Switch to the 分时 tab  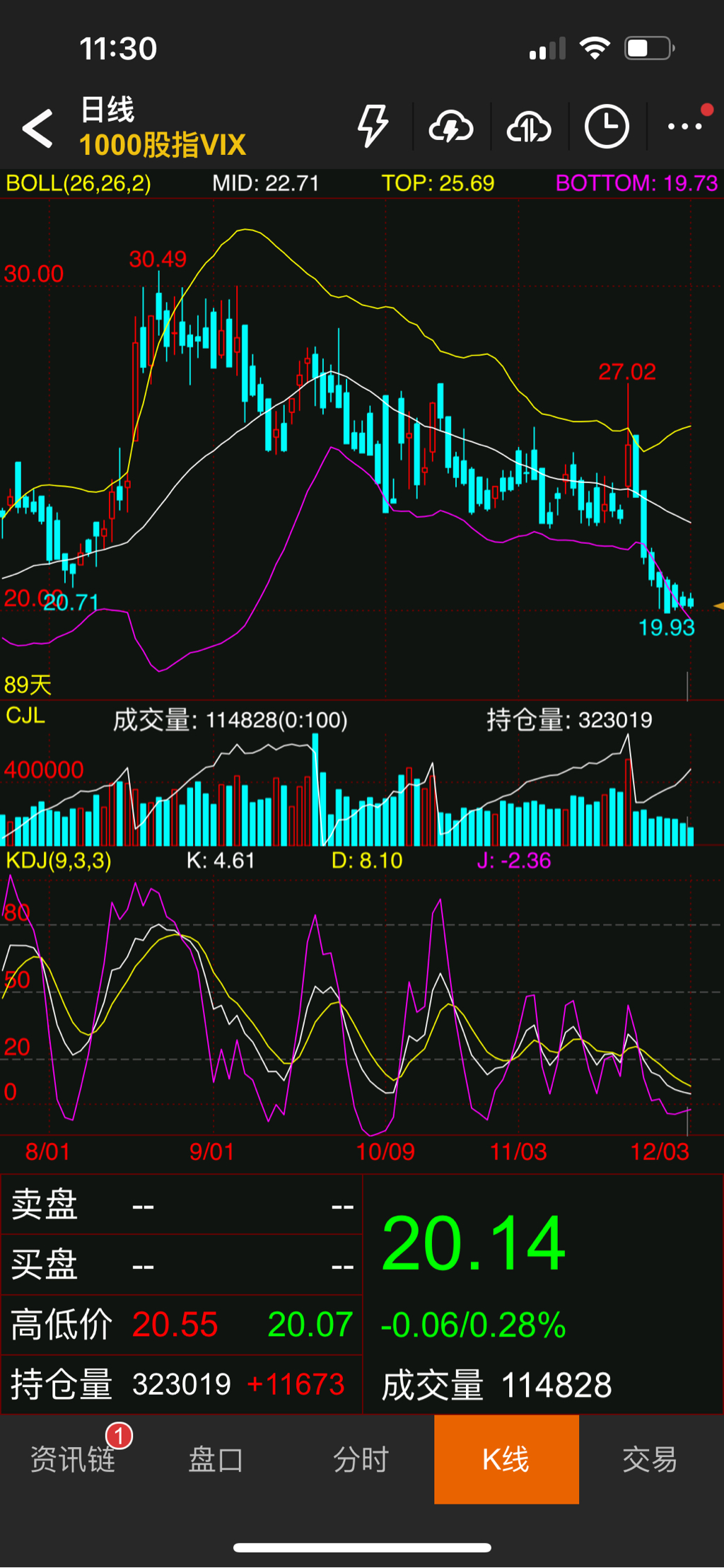pos(361,1458)
